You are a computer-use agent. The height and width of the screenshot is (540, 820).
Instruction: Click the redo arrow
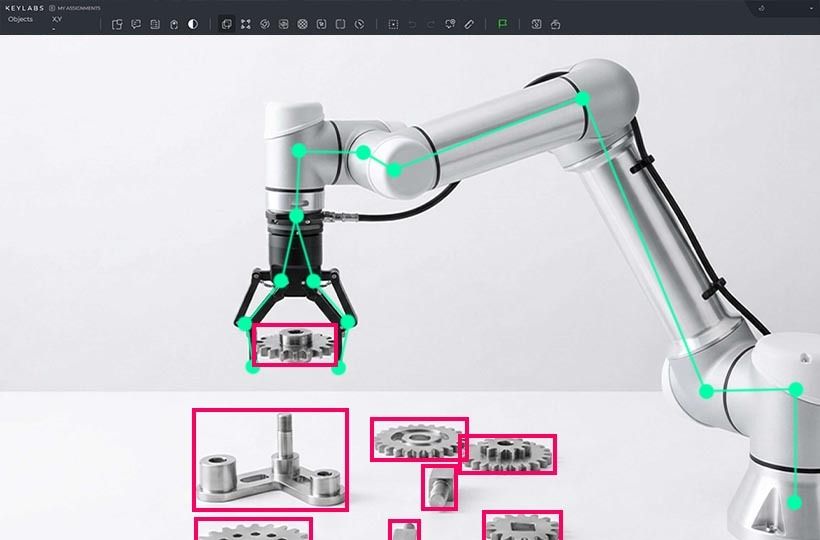click(x=431, y=24)
